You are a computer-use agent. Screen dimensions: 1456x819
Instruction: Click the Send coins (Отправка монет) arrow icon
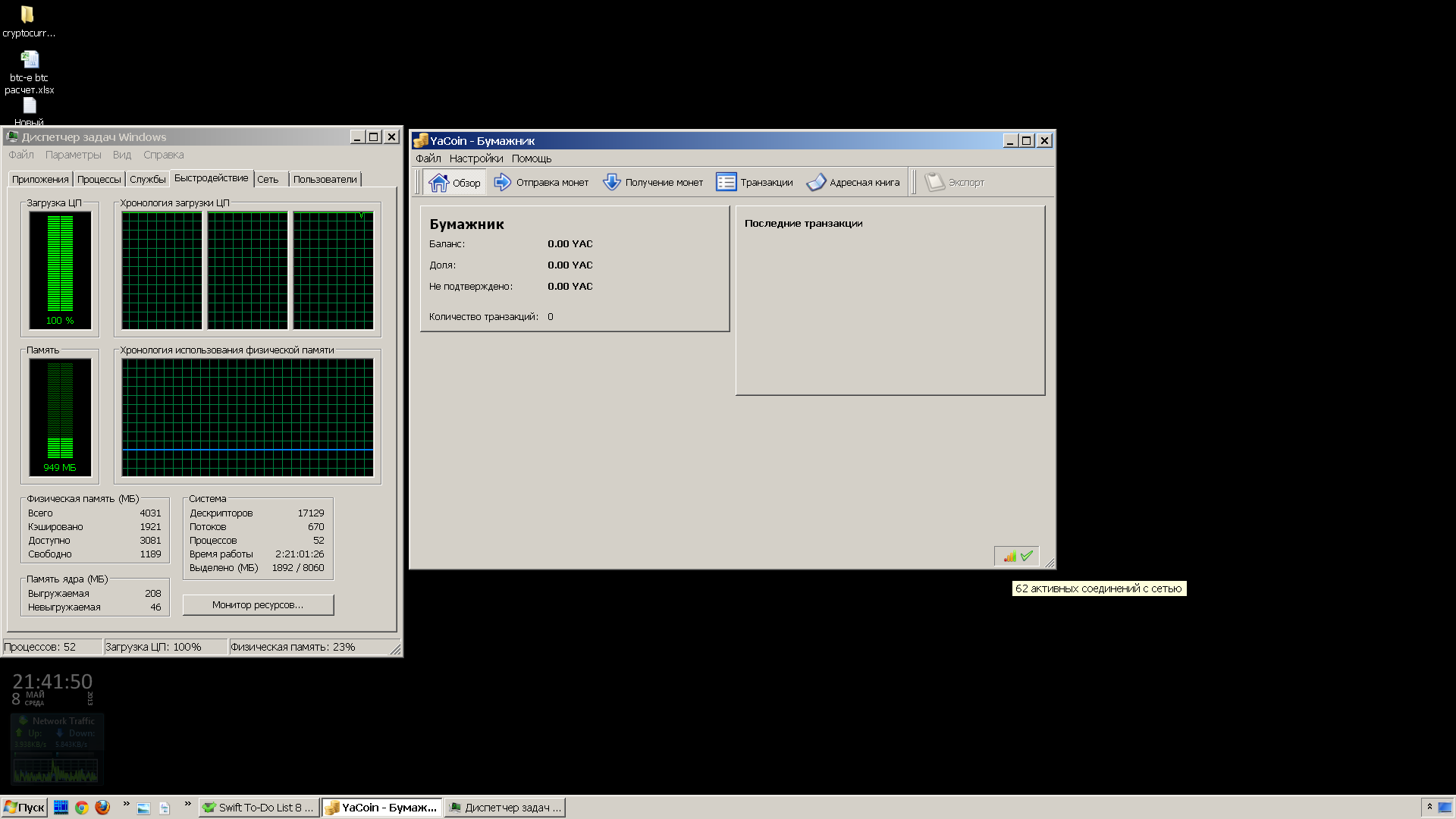pos(502,183)
